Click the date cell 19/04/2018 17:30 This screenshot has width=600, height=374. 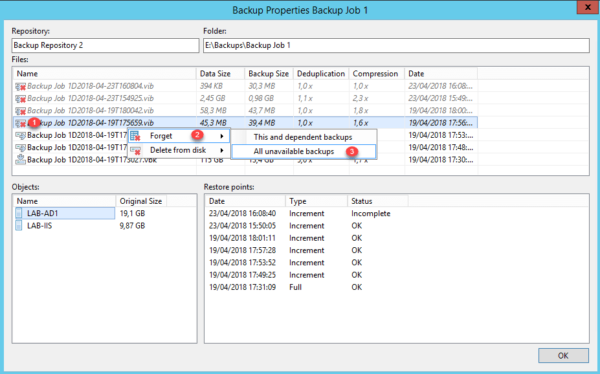point(441,160)
